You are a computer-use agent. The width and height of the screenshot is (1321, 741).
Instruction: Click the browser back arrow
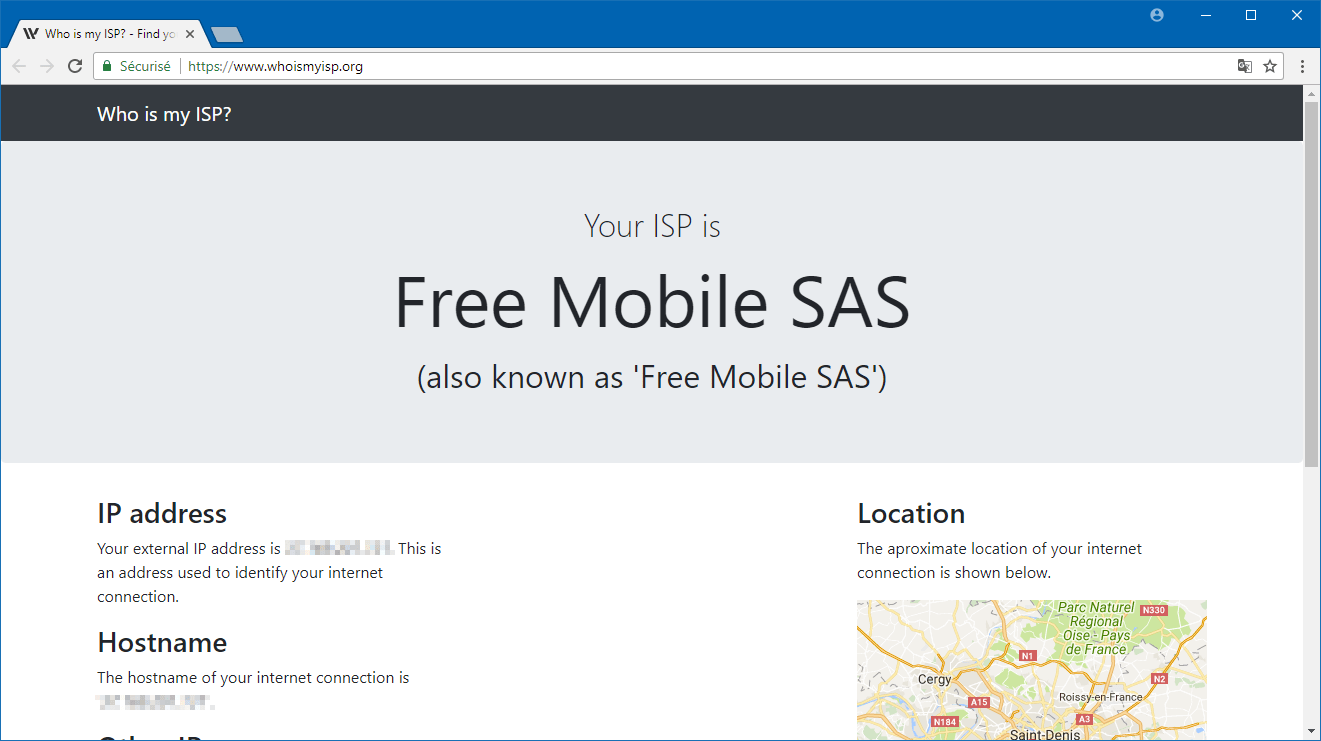point(19,66)
